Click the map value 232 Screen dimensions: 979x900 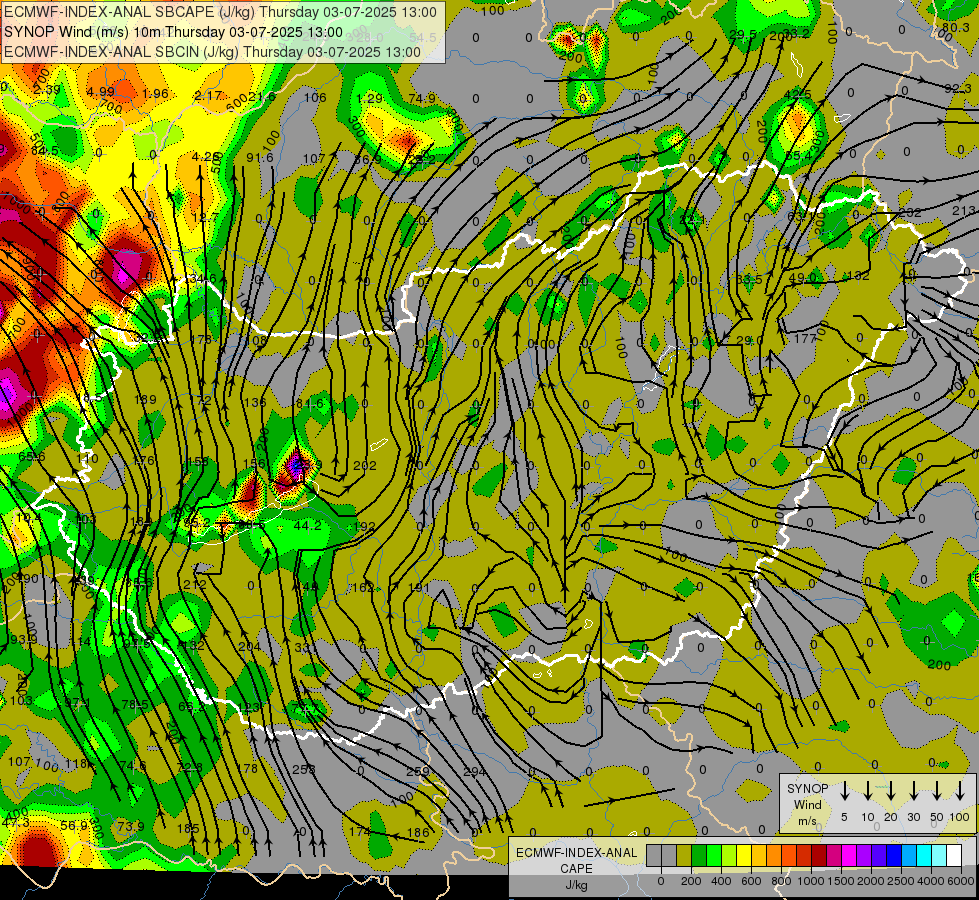pos(910,212)
